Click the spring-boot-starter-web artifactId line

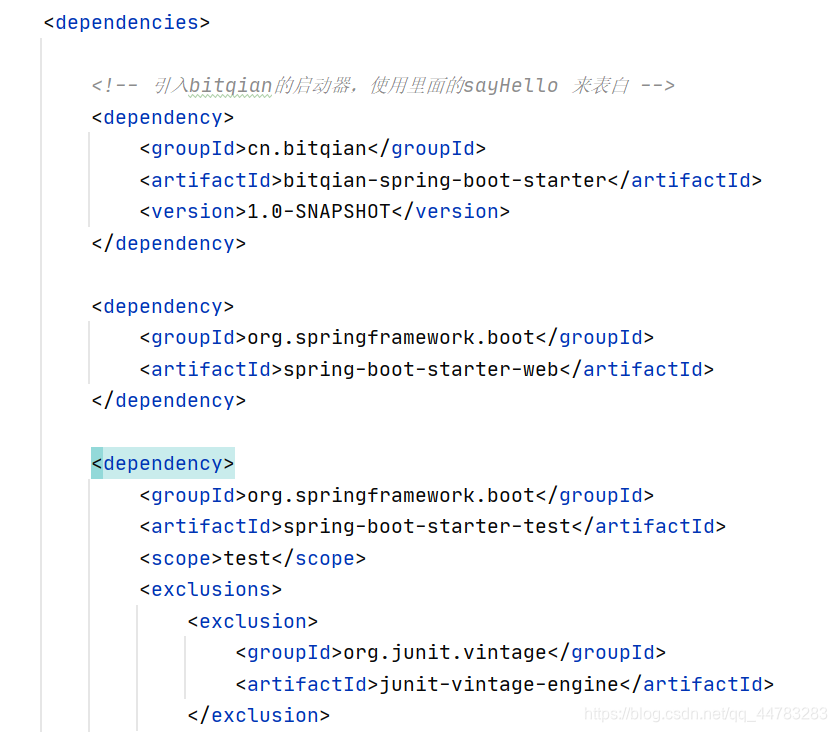tap(427, 369)
